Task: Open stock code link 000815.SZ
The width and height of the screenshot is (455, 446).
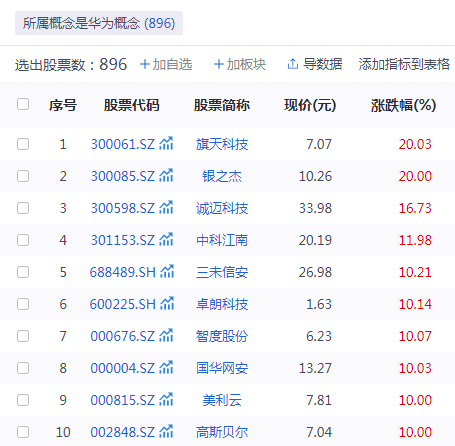Action: pyautogui.click(x=123, y=400)
